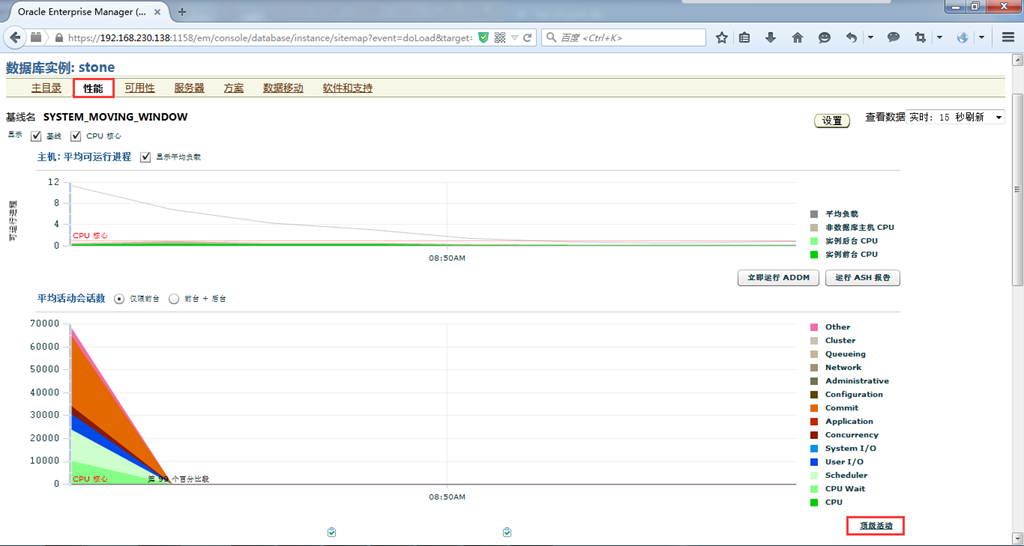Click the bookmark star icon
The height and width of the screenshot is (546, 1024).
(722, 37)
